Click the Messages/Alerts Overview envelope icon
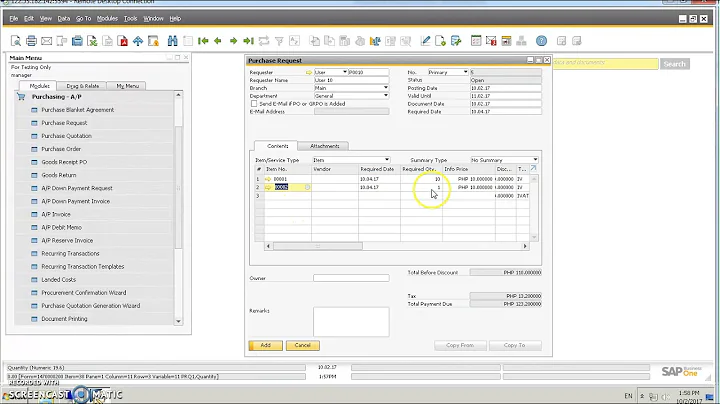Screen dimensions: 720x404 click(x=491, y=41)
